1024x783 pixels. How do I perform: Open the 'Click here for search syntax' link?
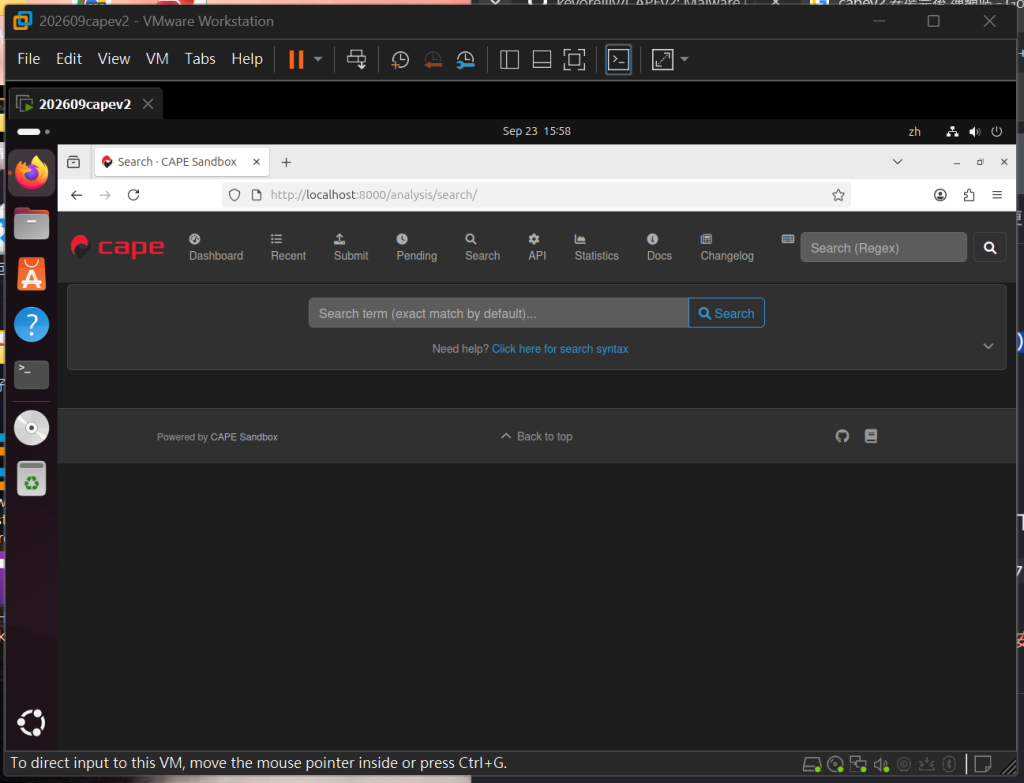point(560,349)
